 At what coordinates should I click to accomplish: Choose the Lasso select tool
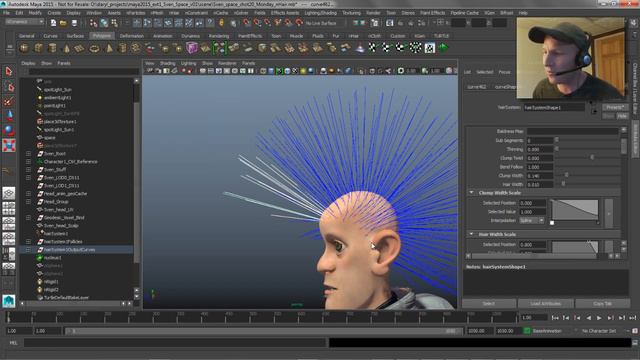(x=9, y=87)
